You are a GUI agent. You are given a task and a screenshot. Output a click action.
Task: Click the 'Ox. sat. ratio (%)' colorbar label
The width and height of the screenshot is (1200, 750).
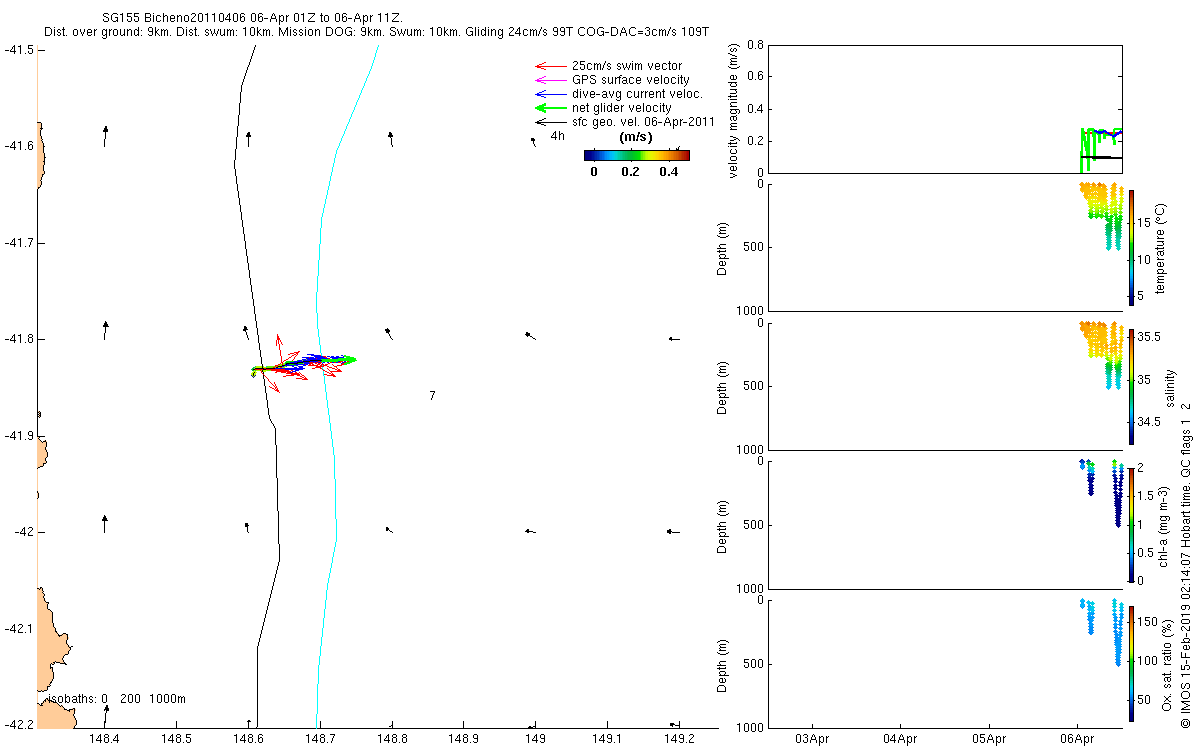[x=1167, y=663]
